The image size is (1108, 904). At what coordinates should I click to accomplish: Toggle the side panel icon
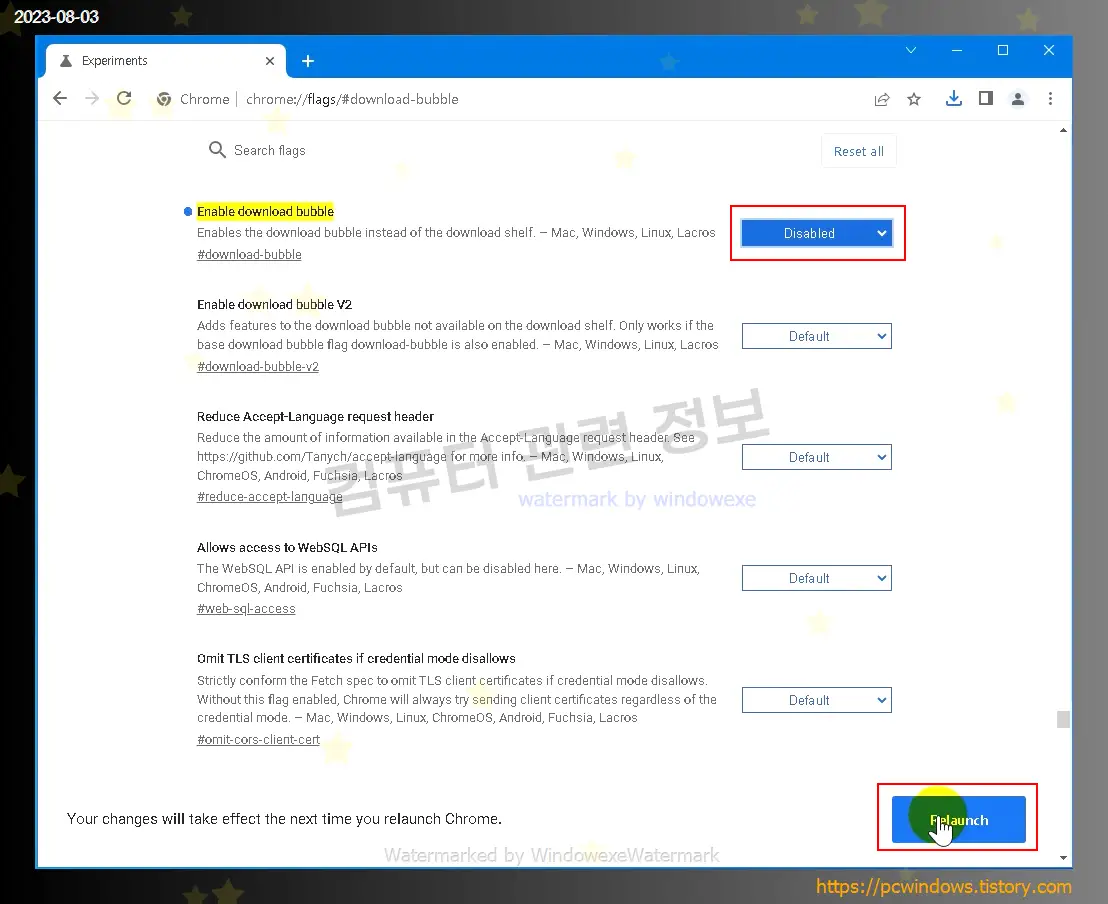click(986, 98)
